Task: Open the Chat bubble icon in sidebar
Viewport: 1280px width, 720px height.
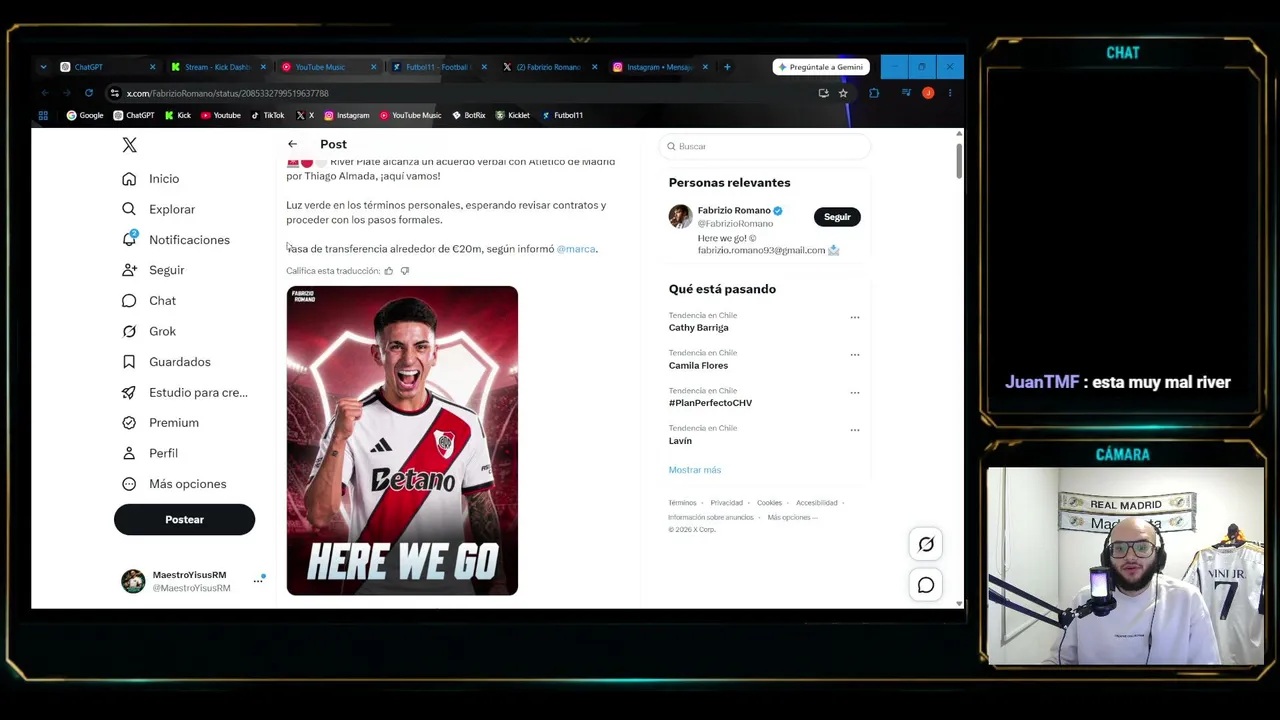Action: [x=129, y=301]
